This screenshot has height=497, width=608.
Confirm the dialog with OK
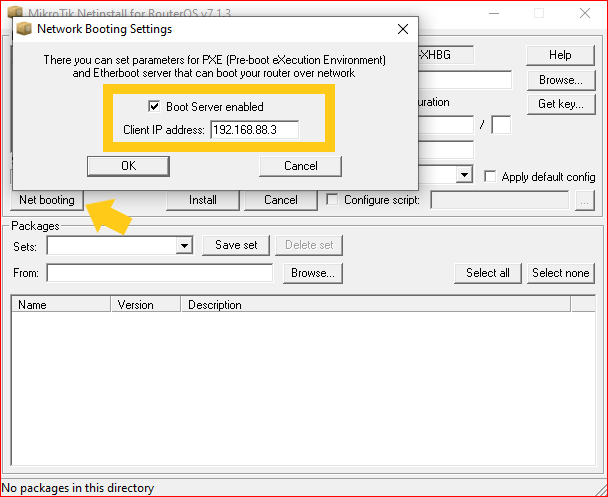tap(128, 166)
